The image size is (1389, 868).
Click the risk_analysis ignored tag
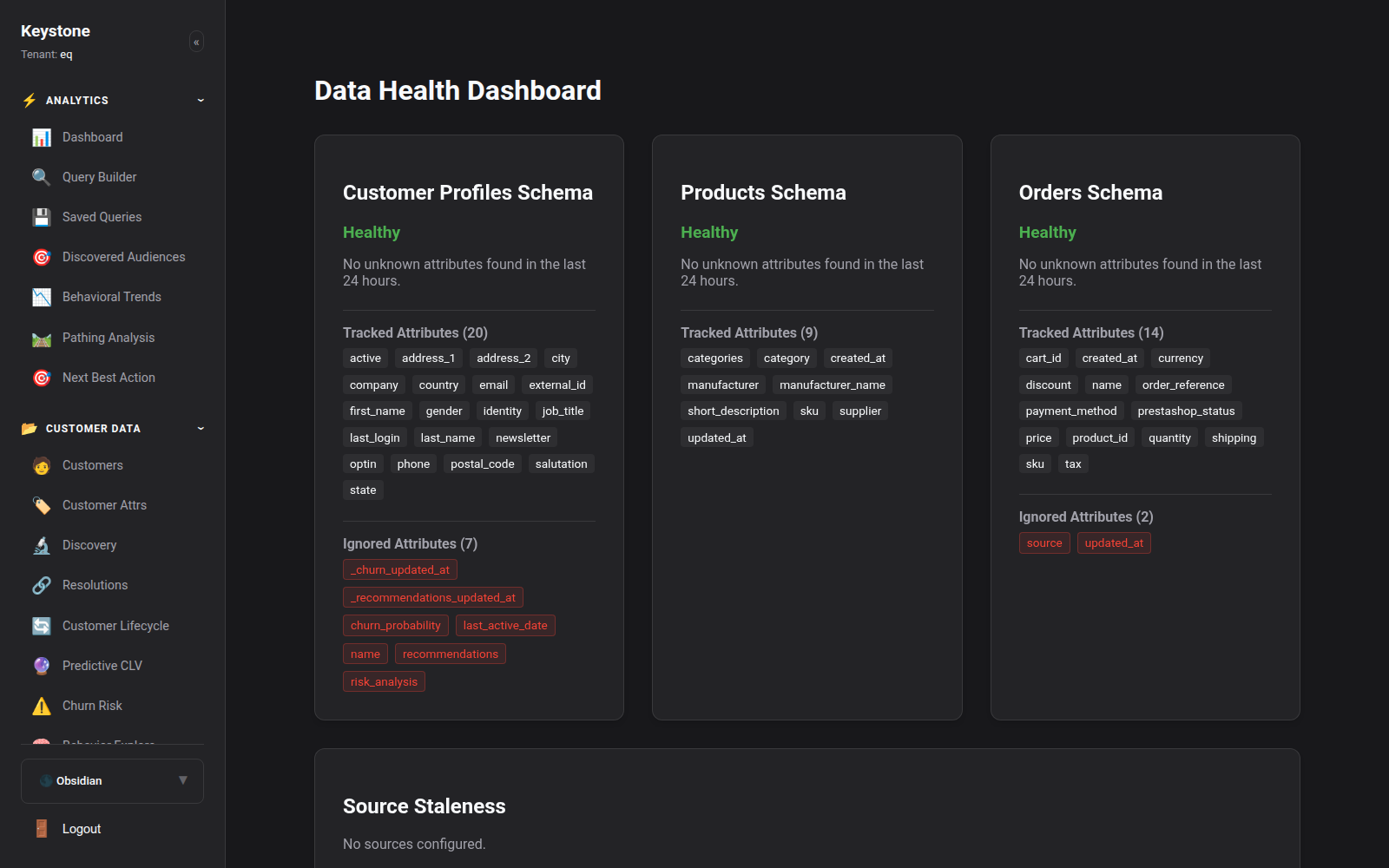[384, 681]
